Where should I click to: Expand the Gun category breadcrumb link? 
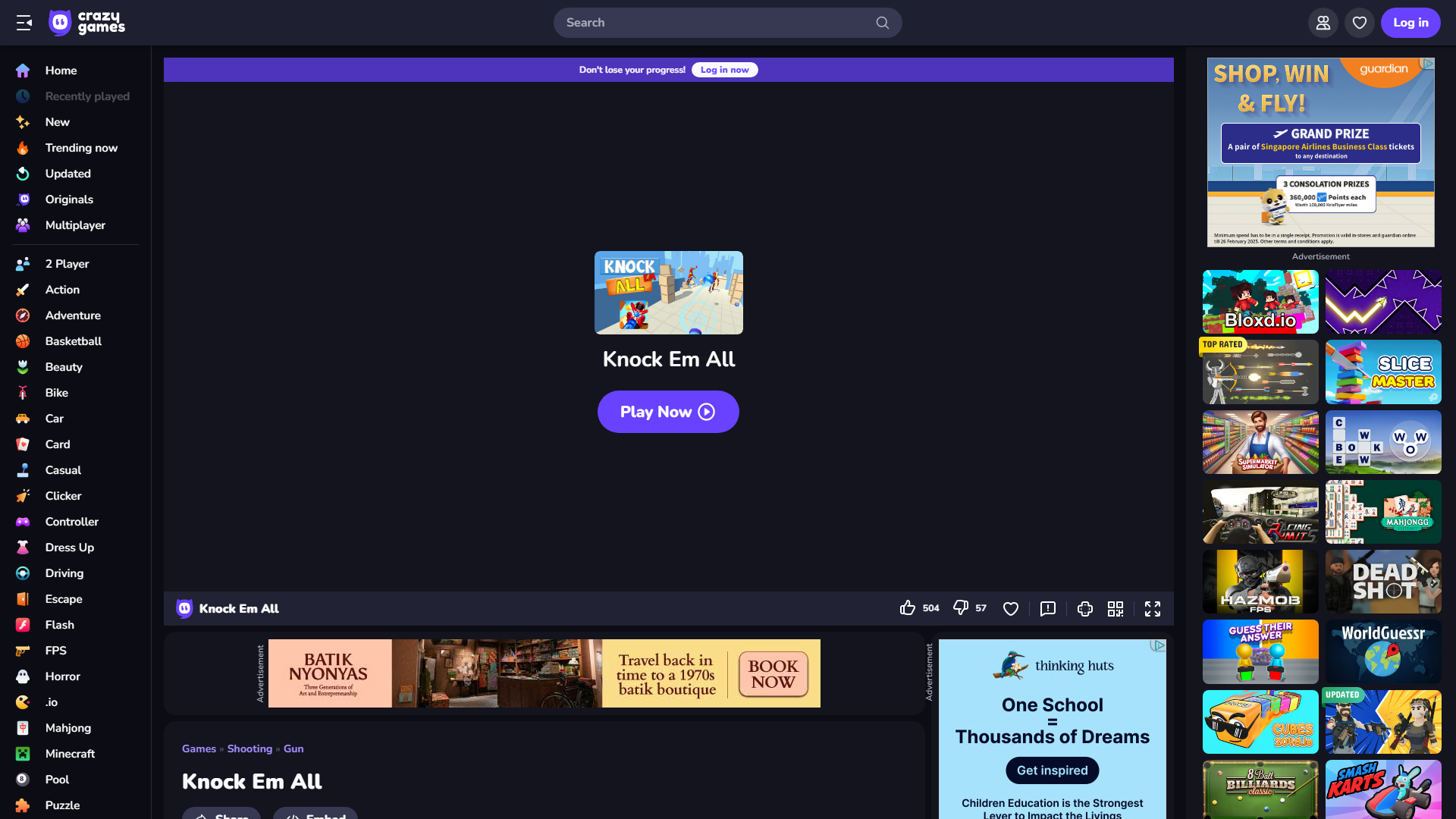293,748
